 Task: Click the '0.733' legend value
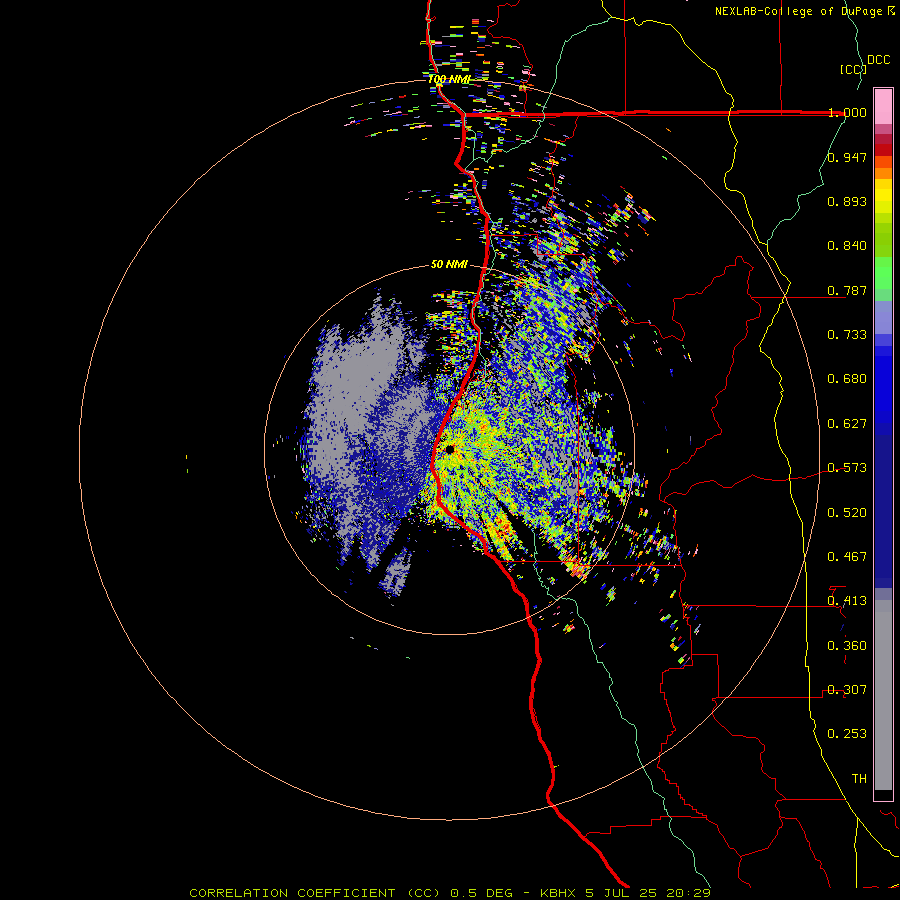point(847,335)
